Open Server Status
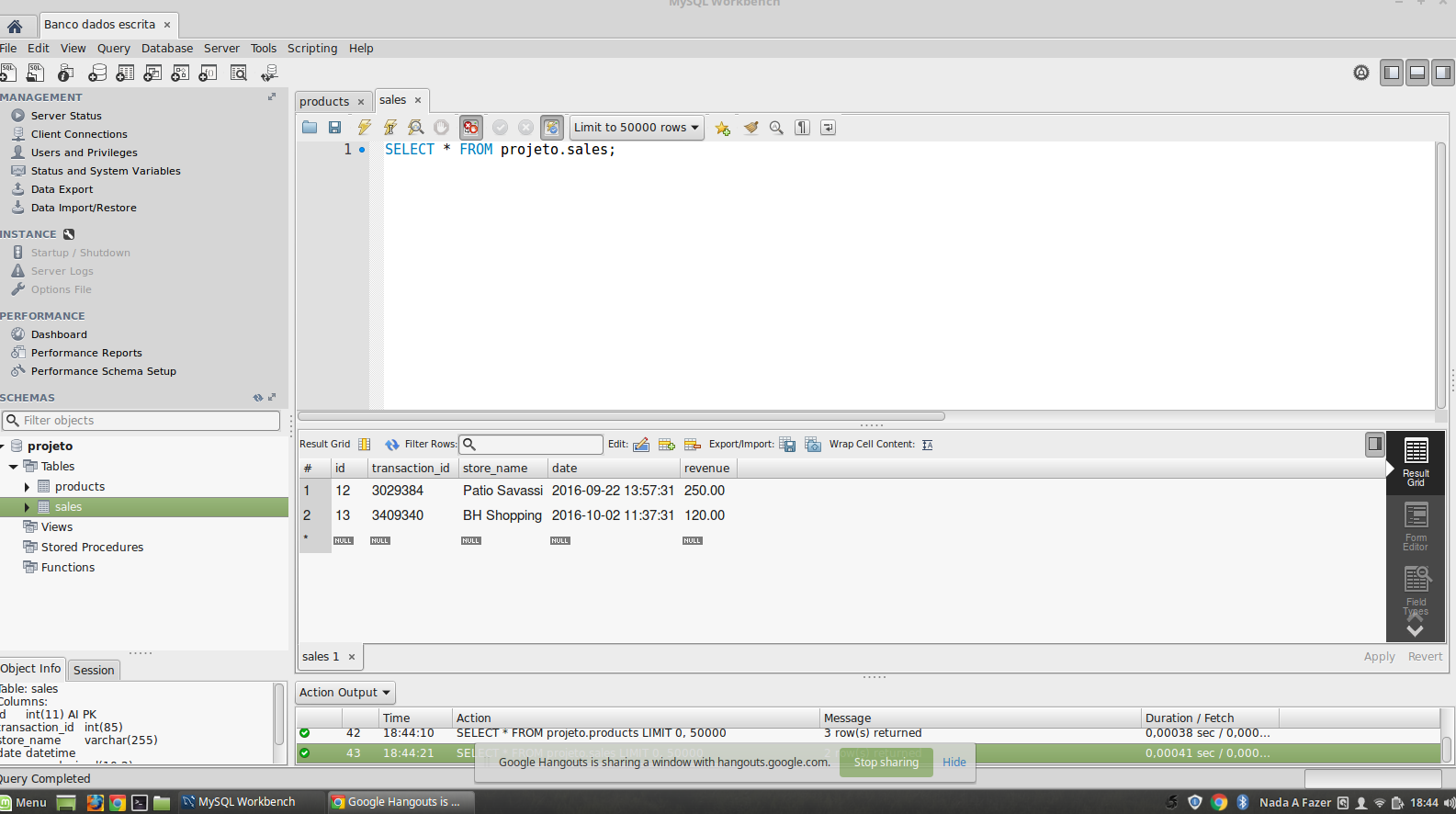 click(66, 116)
